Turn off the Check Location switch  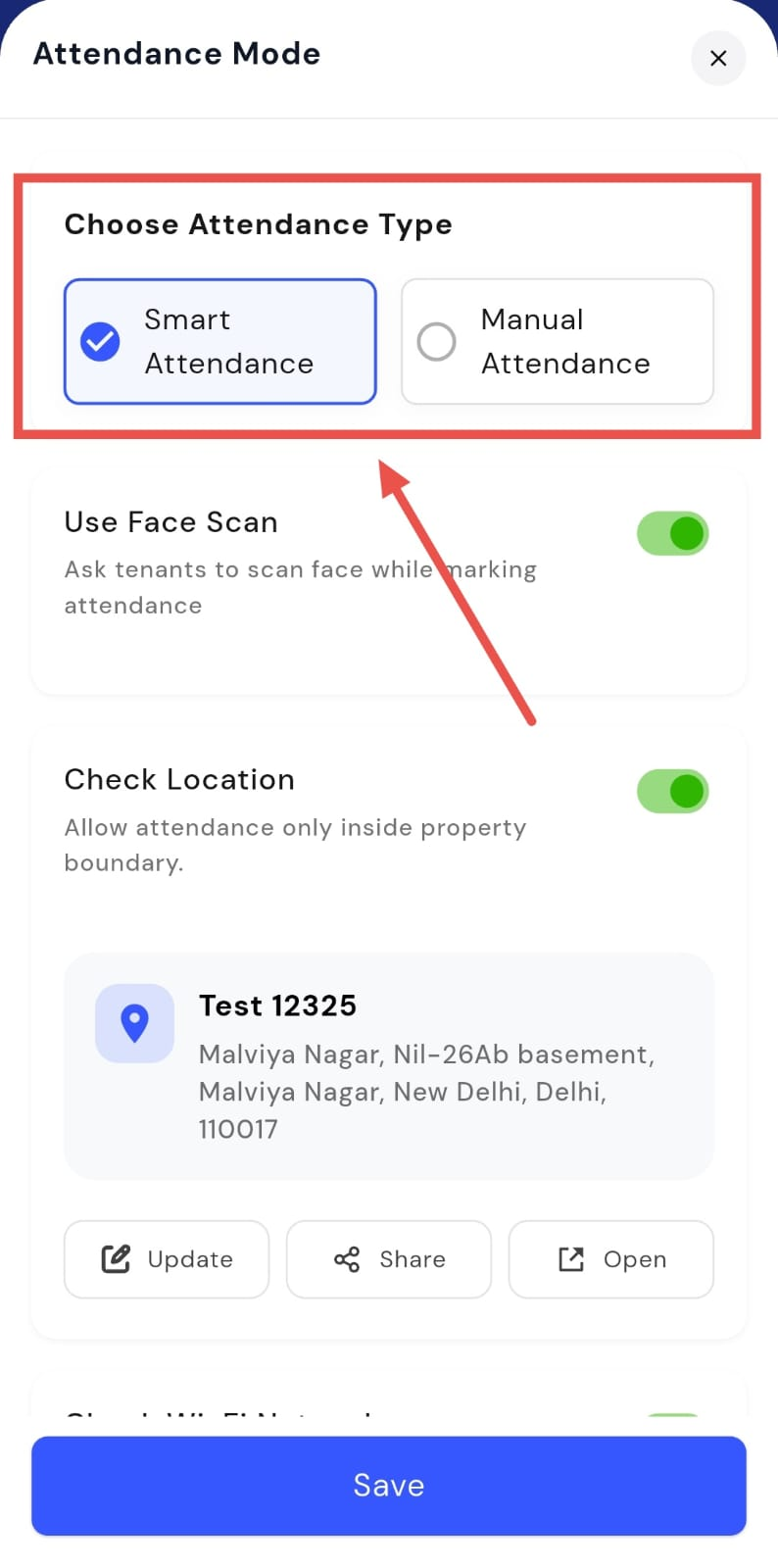click(673, 791)
